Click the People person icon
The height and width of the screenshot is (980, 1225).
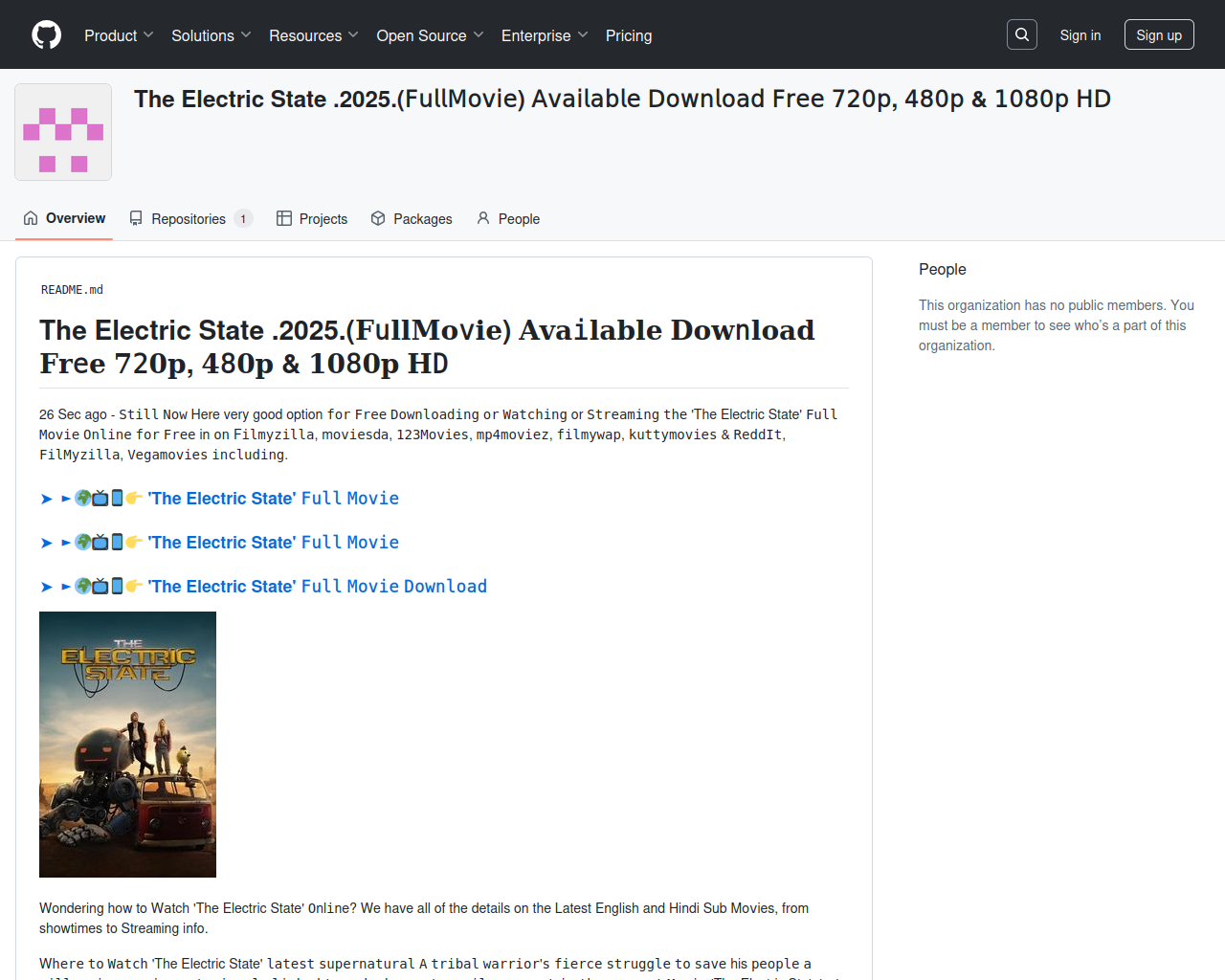click(x=483, y=218)
